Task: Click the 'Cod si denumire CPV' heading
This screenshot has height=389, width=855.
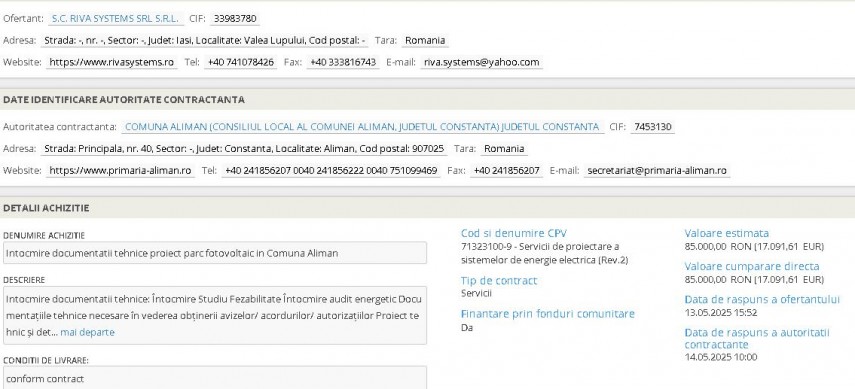Action: [514, 234]
